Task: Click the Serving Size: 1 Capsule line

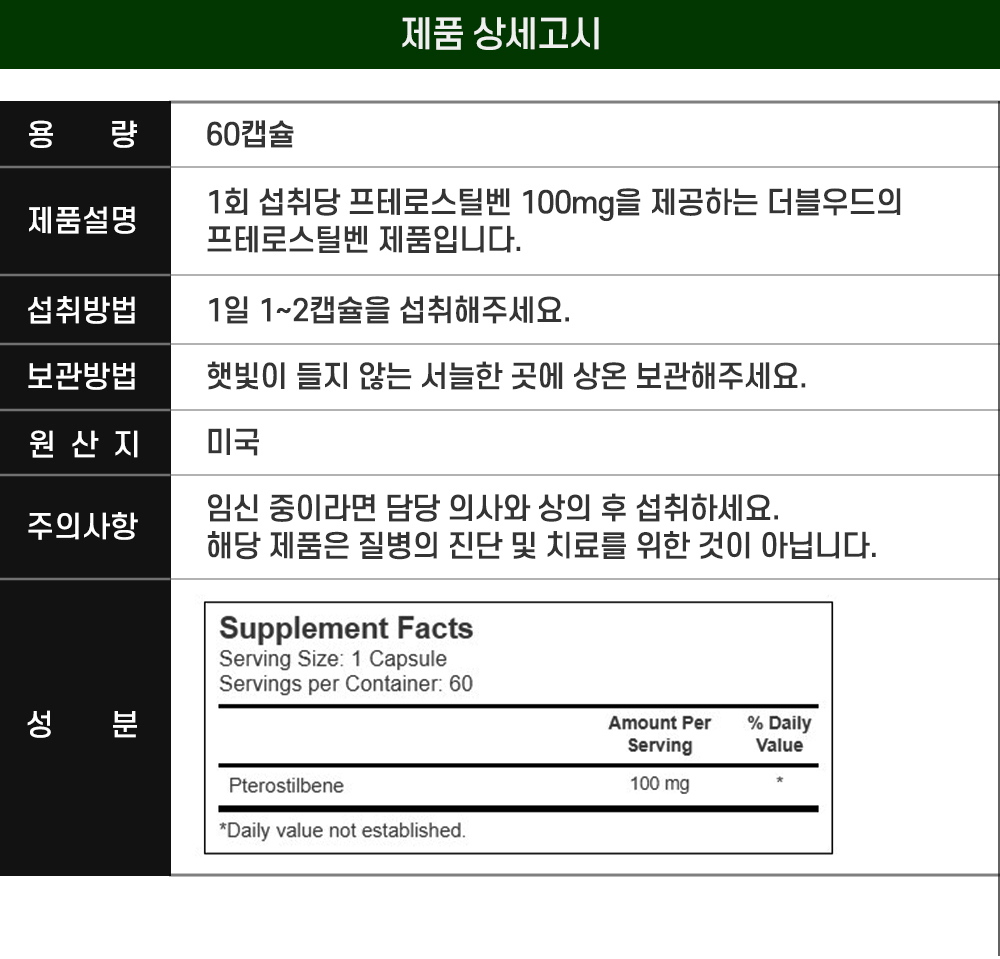Action: coord(333,659)
